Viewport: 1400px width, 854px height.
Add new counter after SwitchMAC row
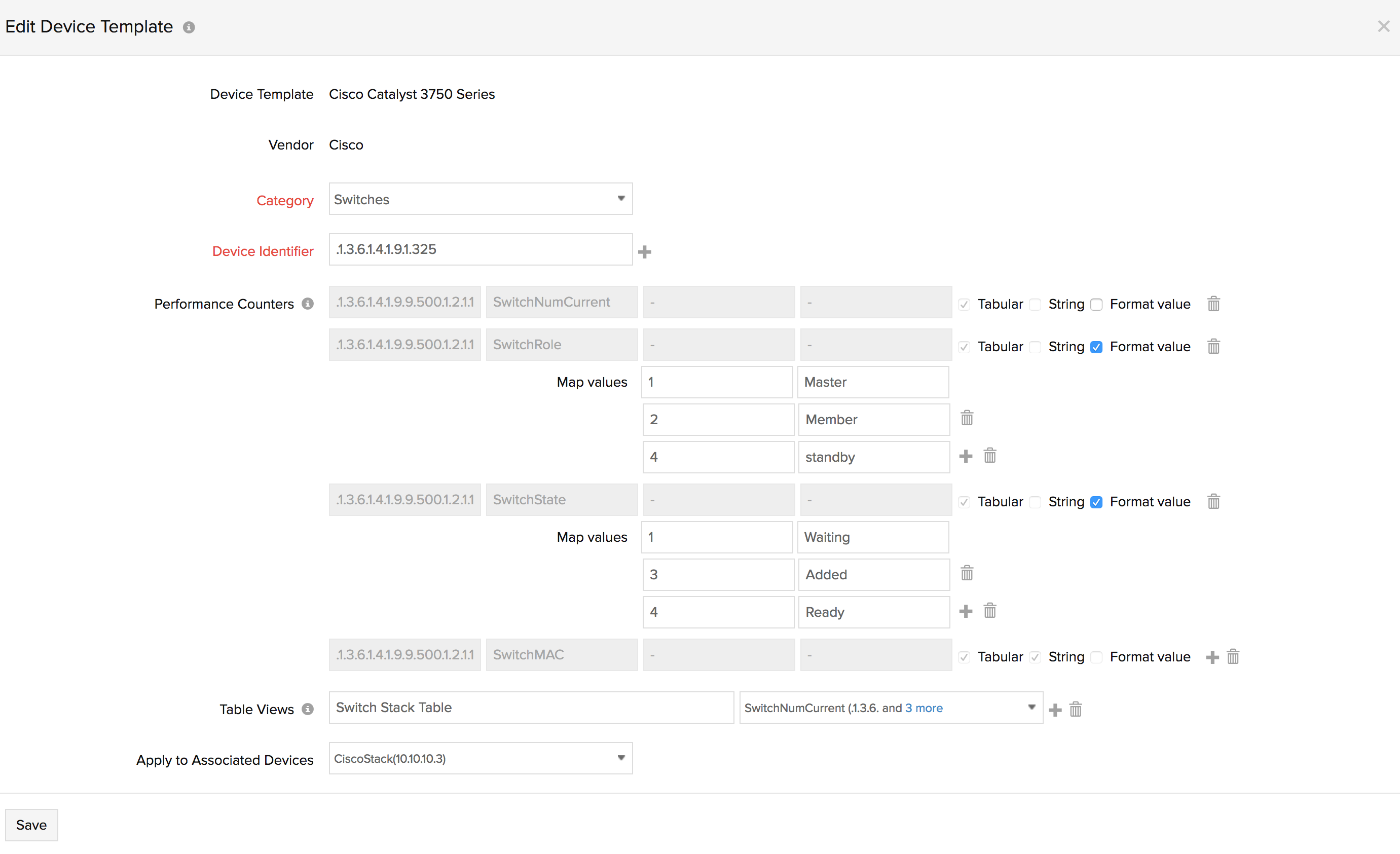point(1212,657)
